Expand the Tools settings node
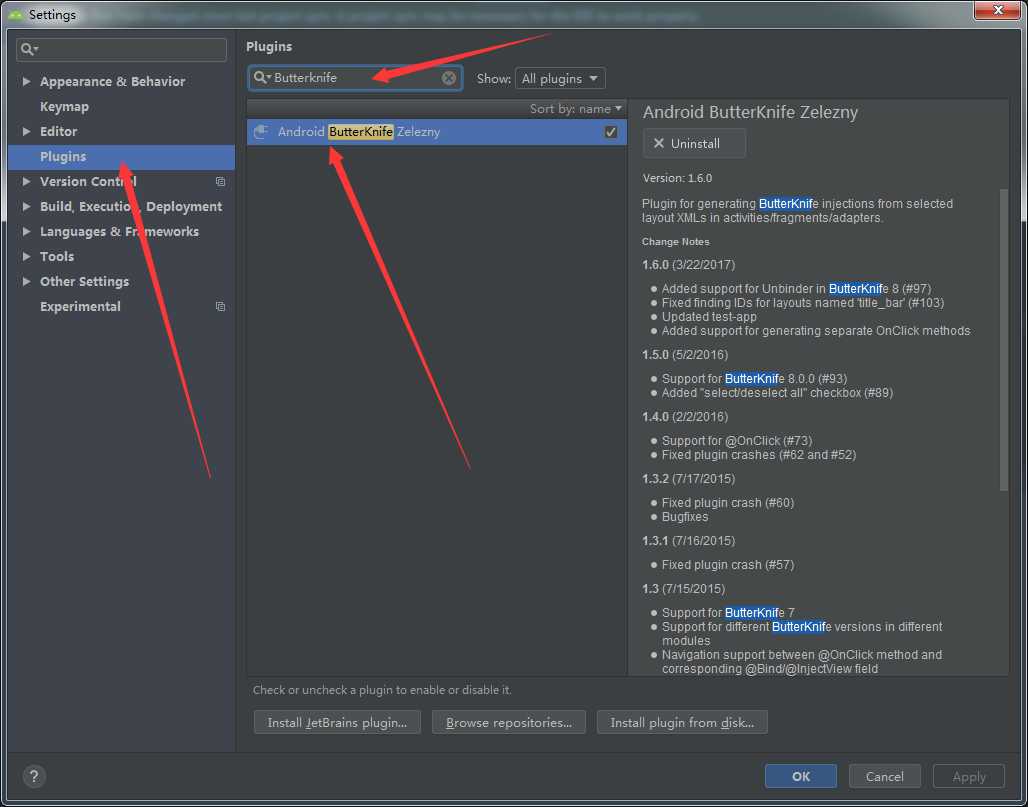This screenshot has width=1028, height=807. point(26,256)
